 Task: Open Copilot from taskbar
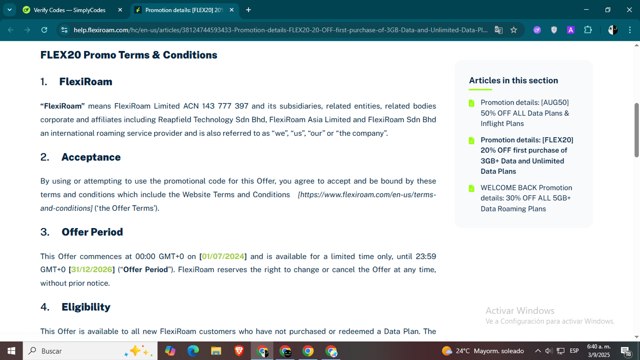click(x=170, y=351)
